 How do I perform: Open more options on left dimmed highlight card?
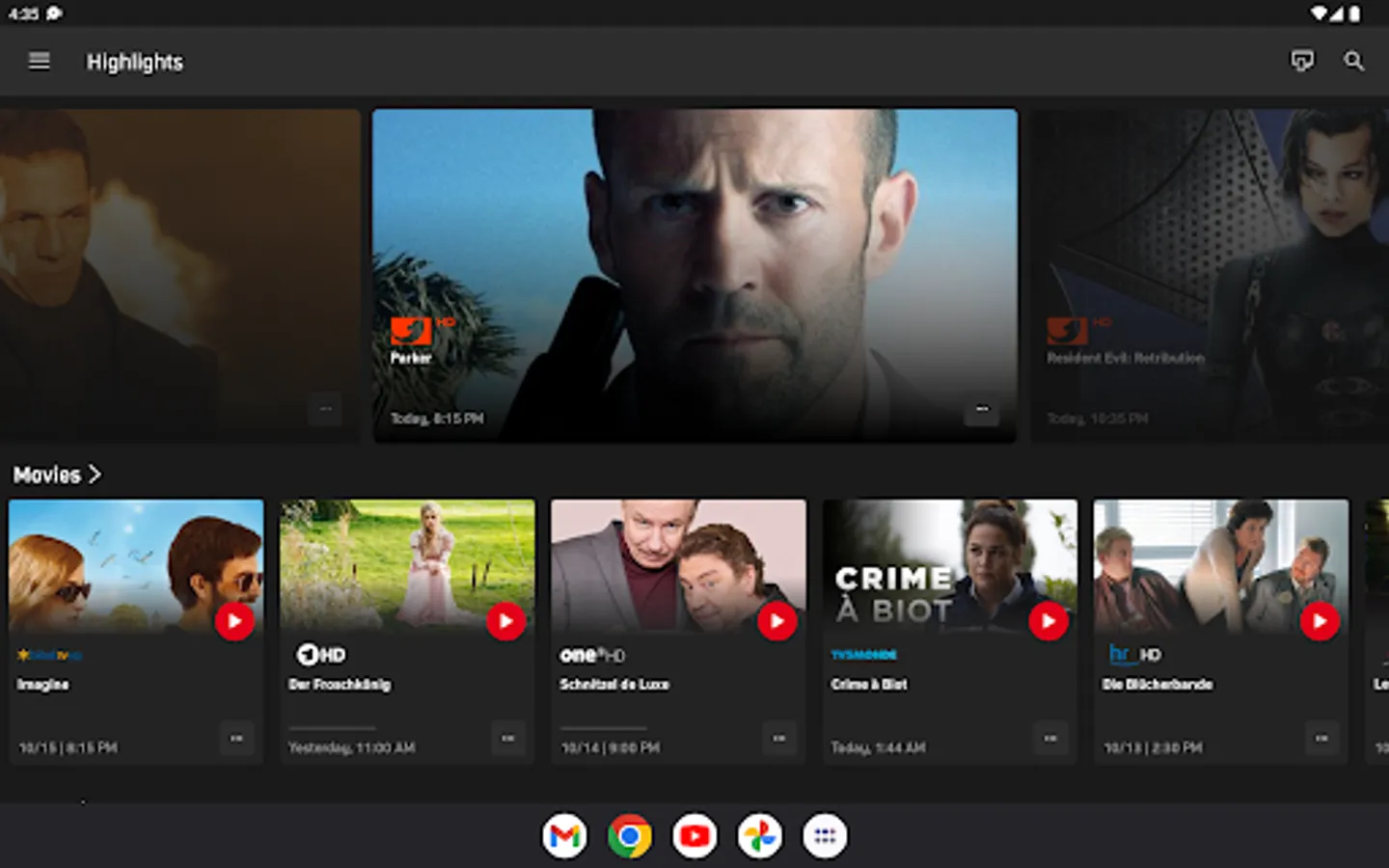point(325,411)
